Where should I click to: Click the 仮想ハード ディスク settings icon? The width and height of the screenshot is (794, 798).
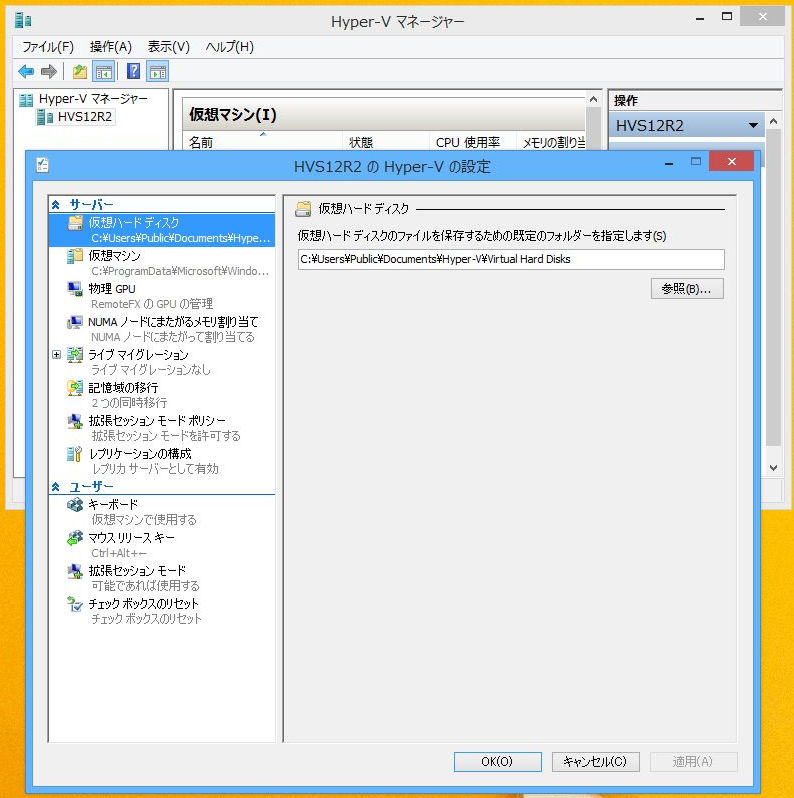pyautogui.click(x=75, y=223)
